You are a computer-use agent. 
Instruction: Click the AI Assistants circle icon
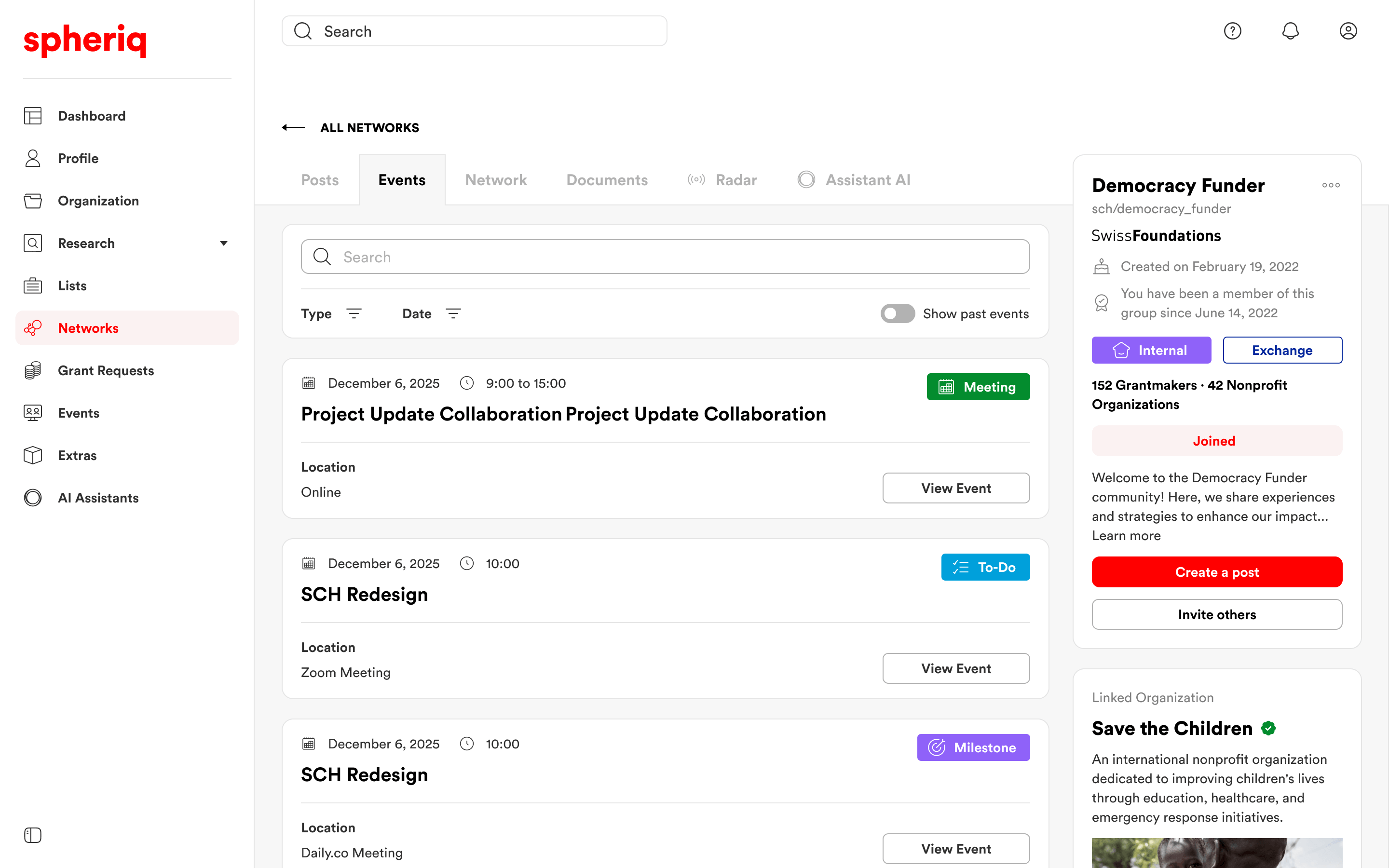[33, 498]
